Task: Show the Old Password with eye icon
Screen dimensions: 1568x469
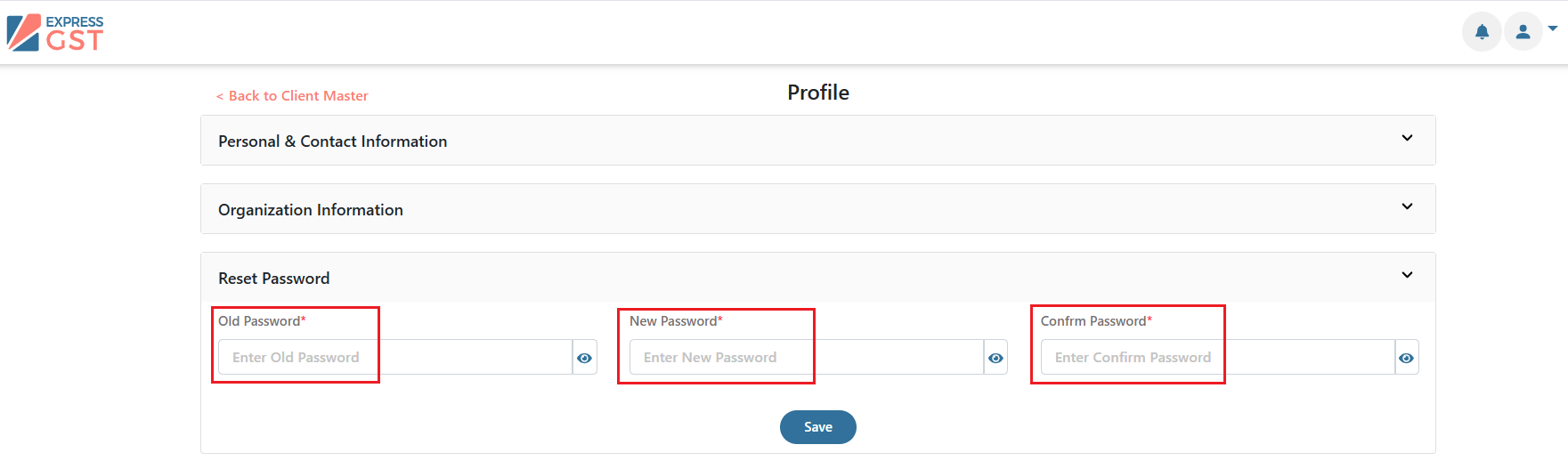Action: pos(584,358)
